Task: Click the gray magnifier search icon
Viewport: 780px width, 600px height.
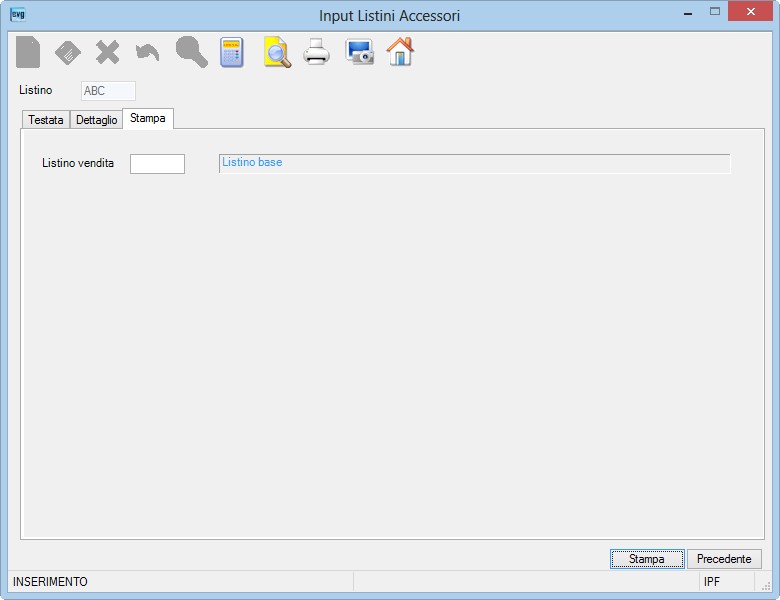Action: 192,52
